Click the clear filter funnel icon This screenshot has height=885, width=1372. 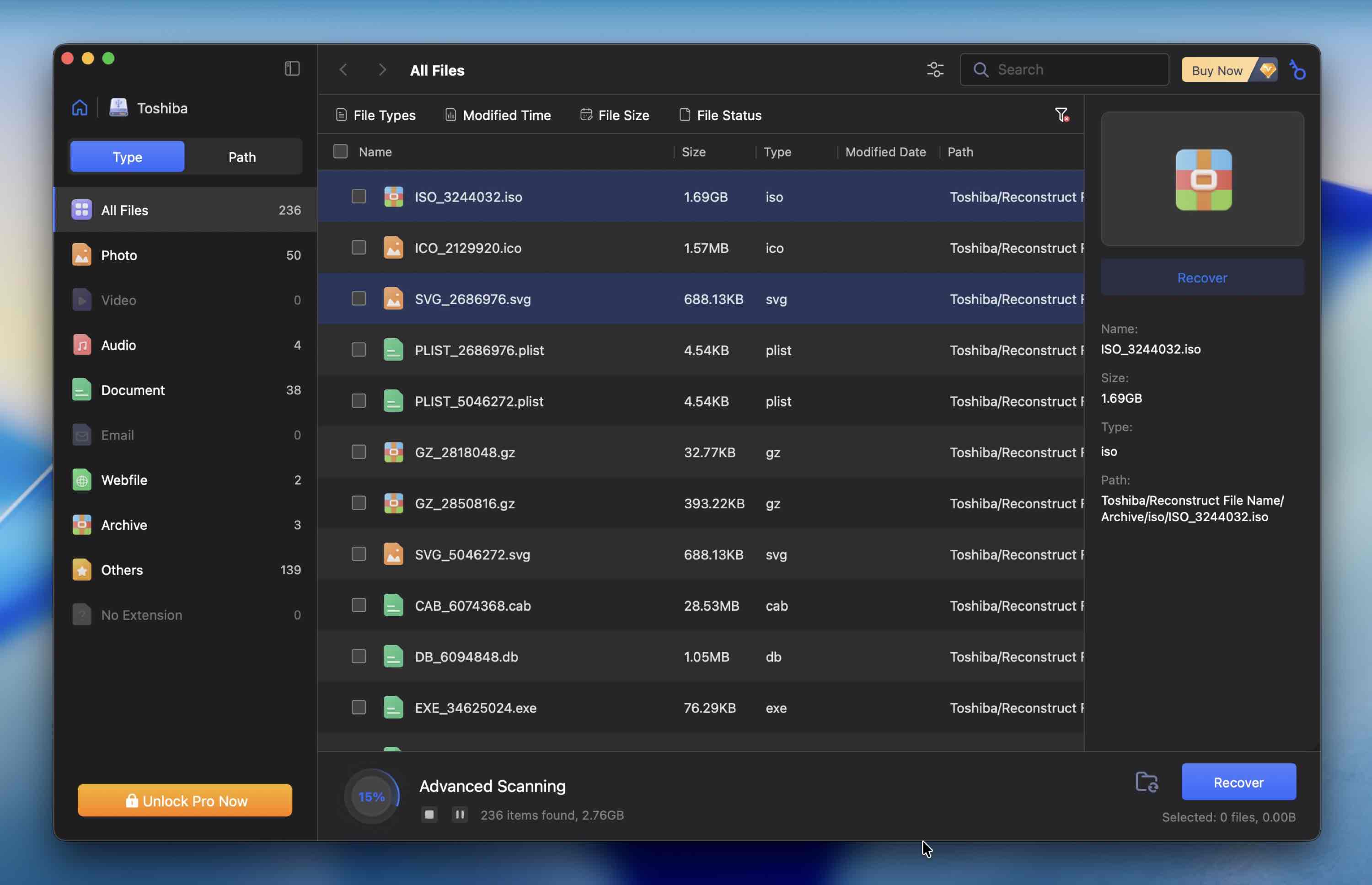coord(1061,115)
